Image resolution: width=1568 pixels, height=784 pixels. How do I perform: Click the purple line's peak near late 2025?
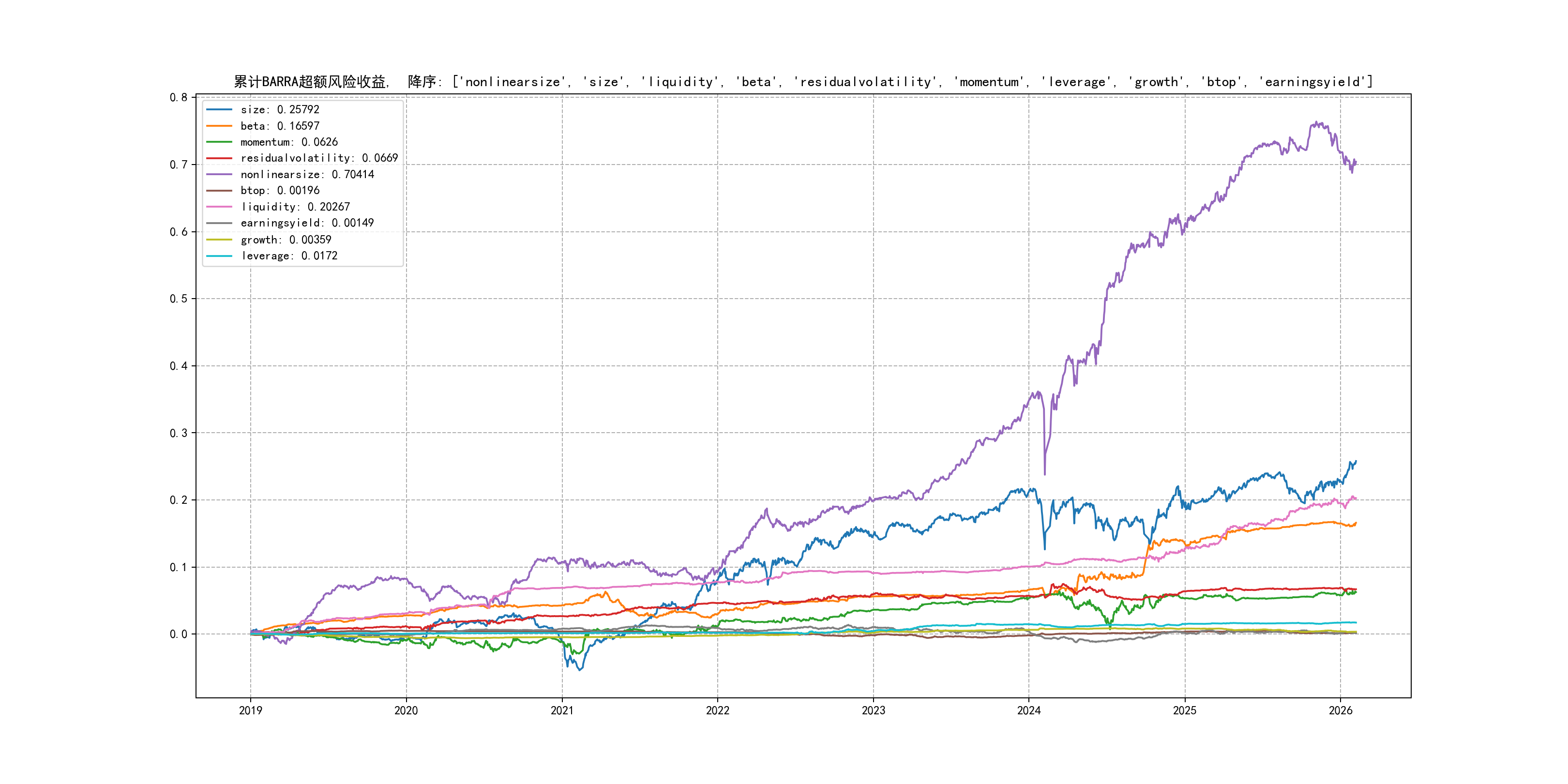pos(1317,122)
